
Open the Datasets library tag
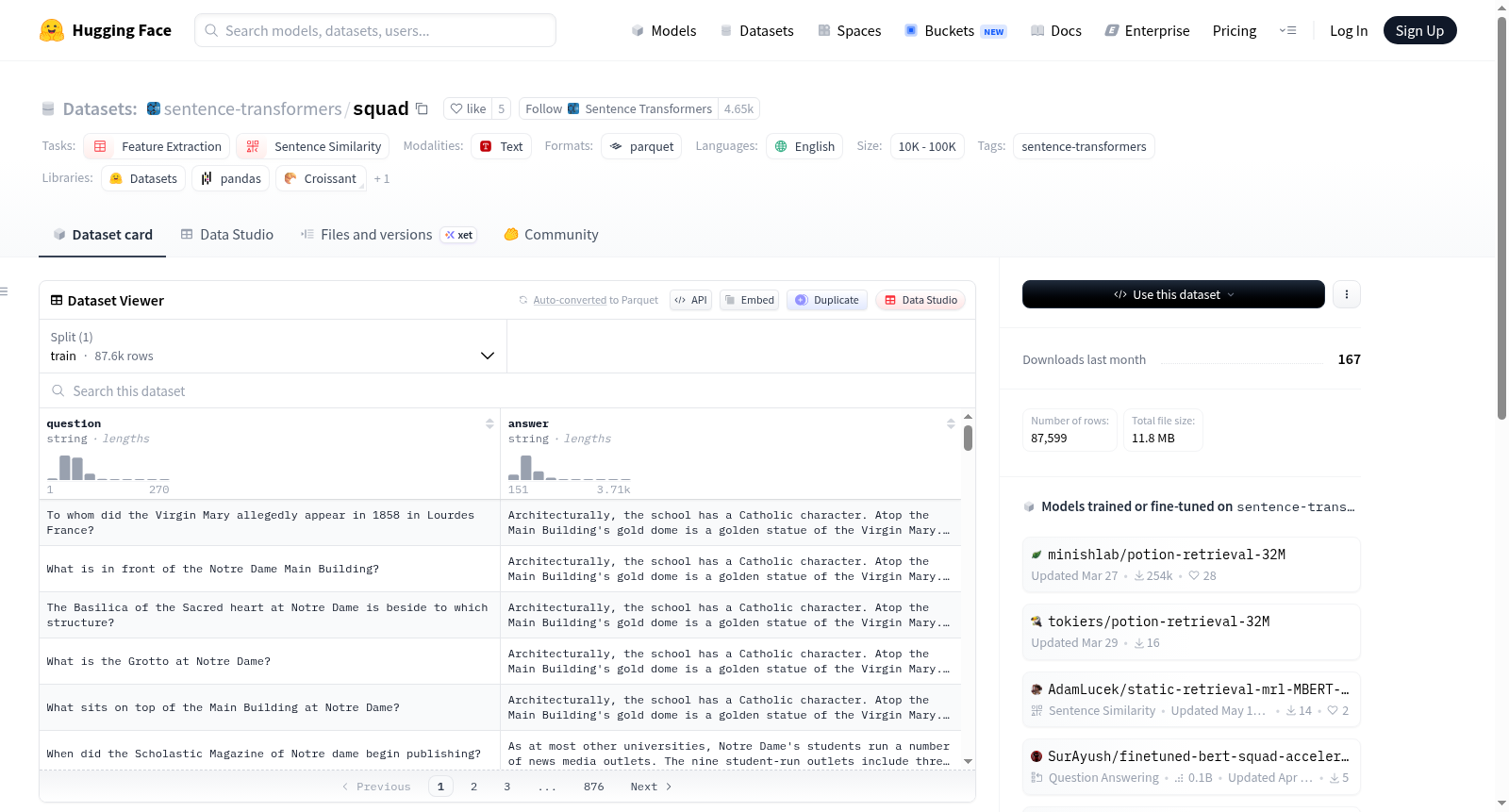143,178
